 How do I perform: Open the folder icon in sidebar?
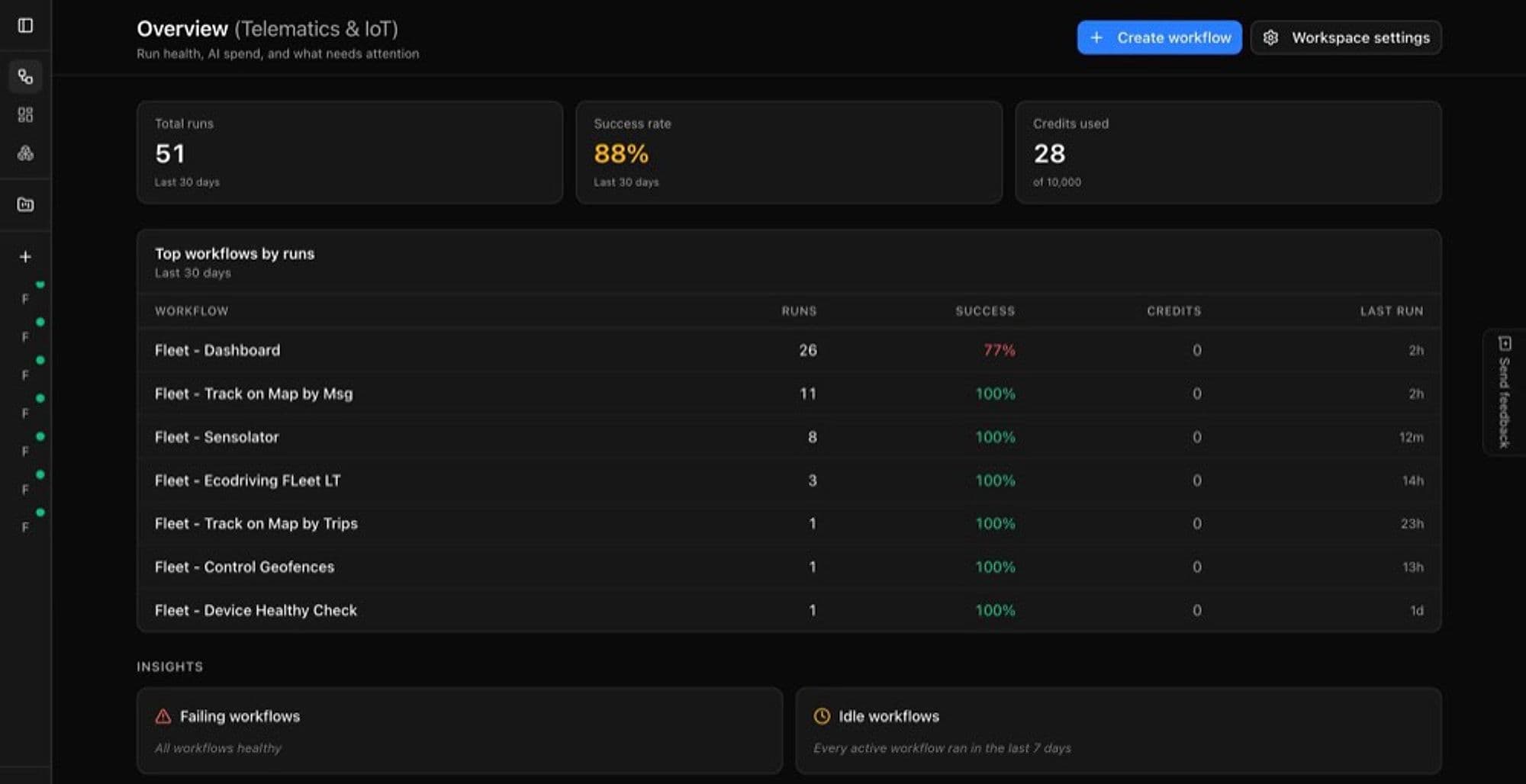tap(25, 204)
